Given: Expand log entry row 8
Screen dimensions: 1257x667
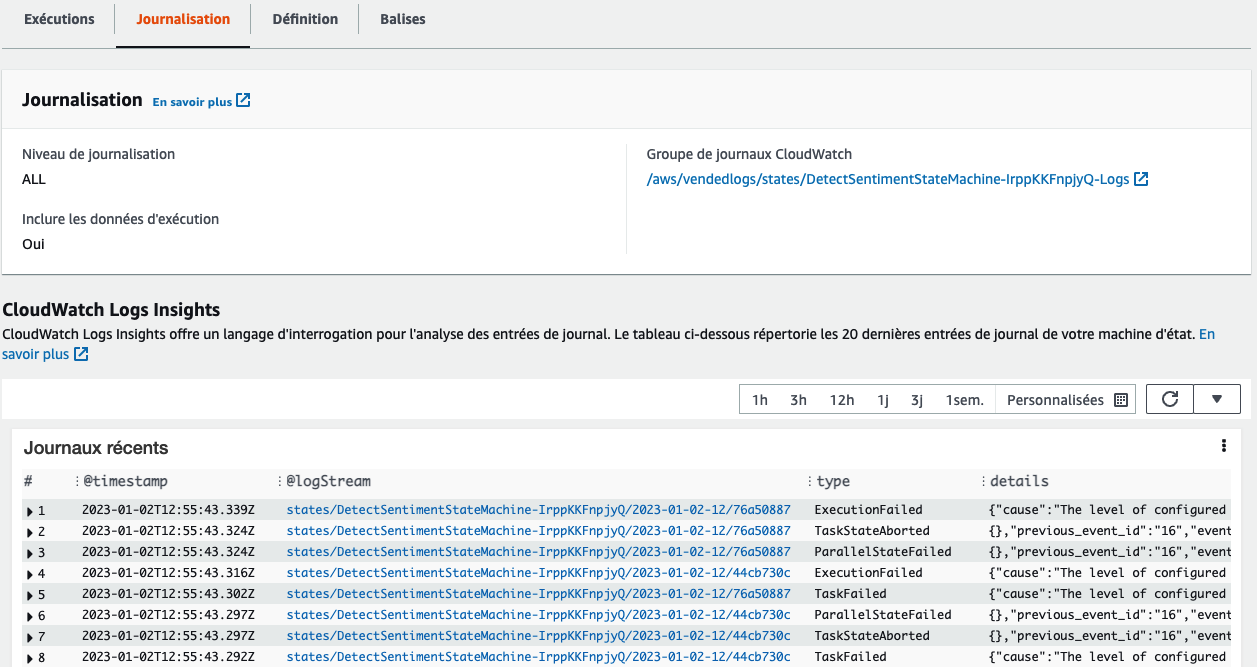Looking at the screenshot, I should tap(31, 658).
